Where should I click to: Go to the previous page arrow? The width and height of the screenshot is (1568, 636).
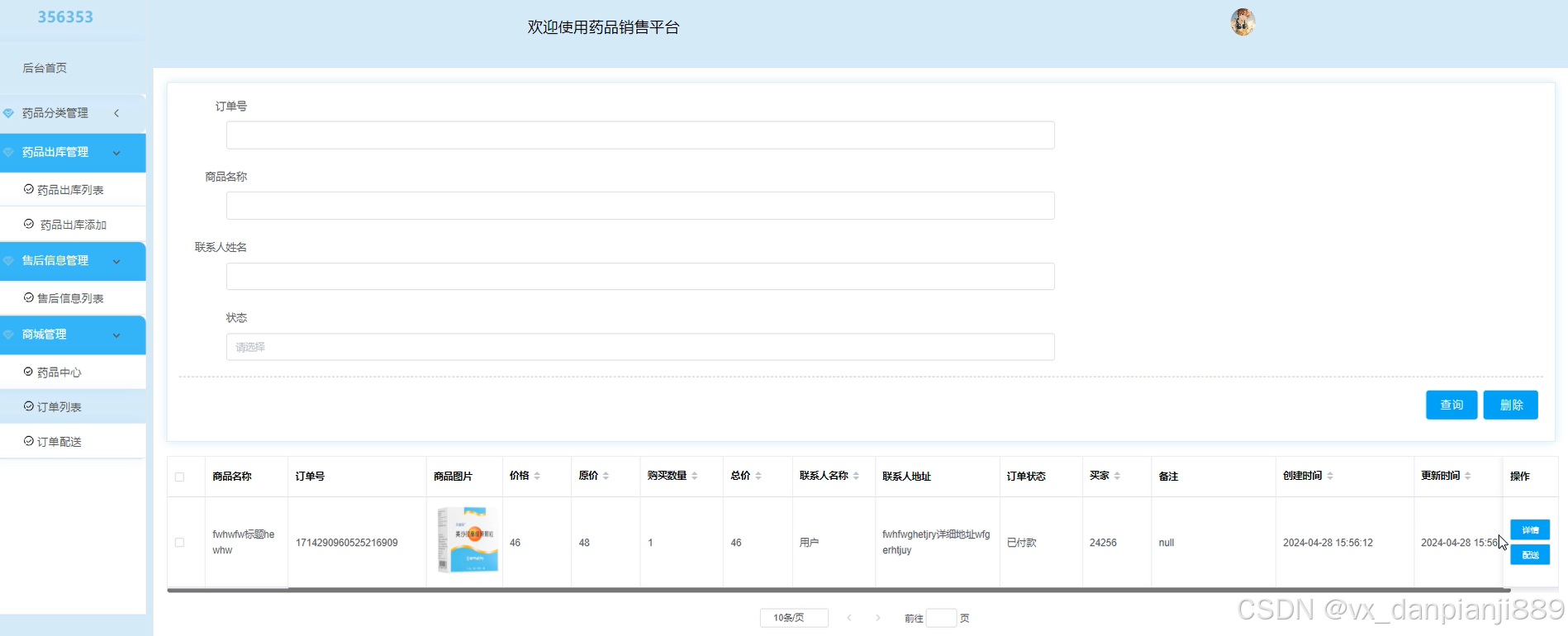point(849,618)
